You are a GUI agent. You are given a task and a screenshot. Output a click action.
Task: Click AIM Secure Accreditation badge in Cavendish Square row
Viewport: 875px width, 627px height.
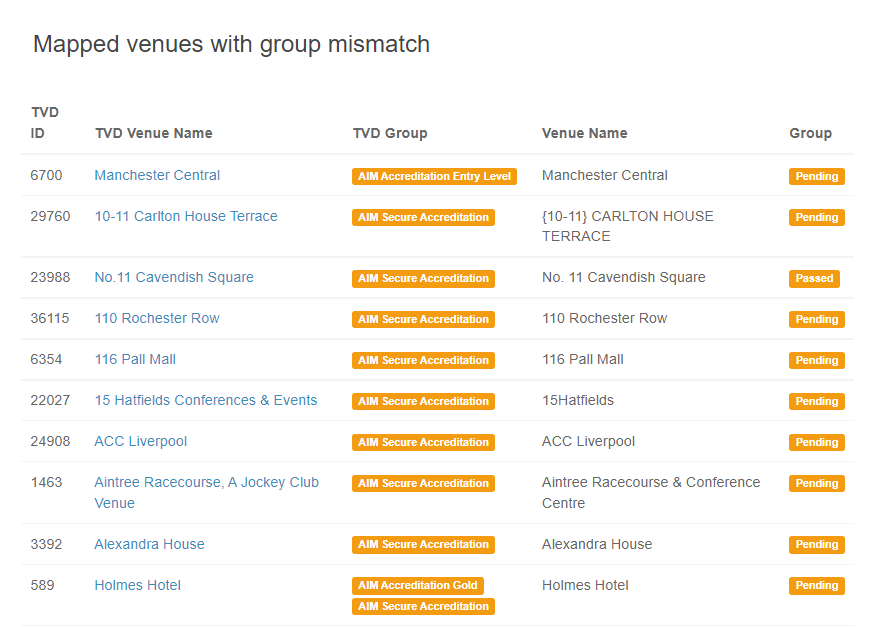tap(423, 279)
